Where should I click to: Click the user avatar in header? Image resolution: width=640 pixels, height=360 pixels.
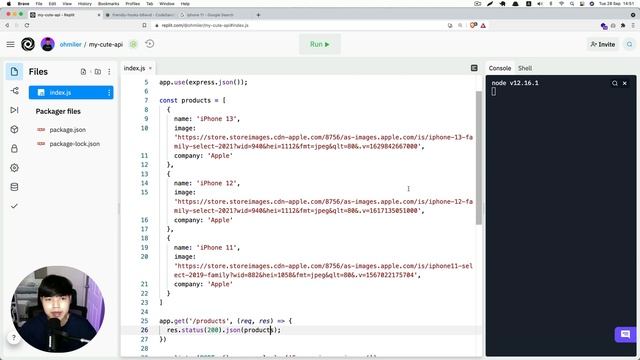(x=48, y=44)
